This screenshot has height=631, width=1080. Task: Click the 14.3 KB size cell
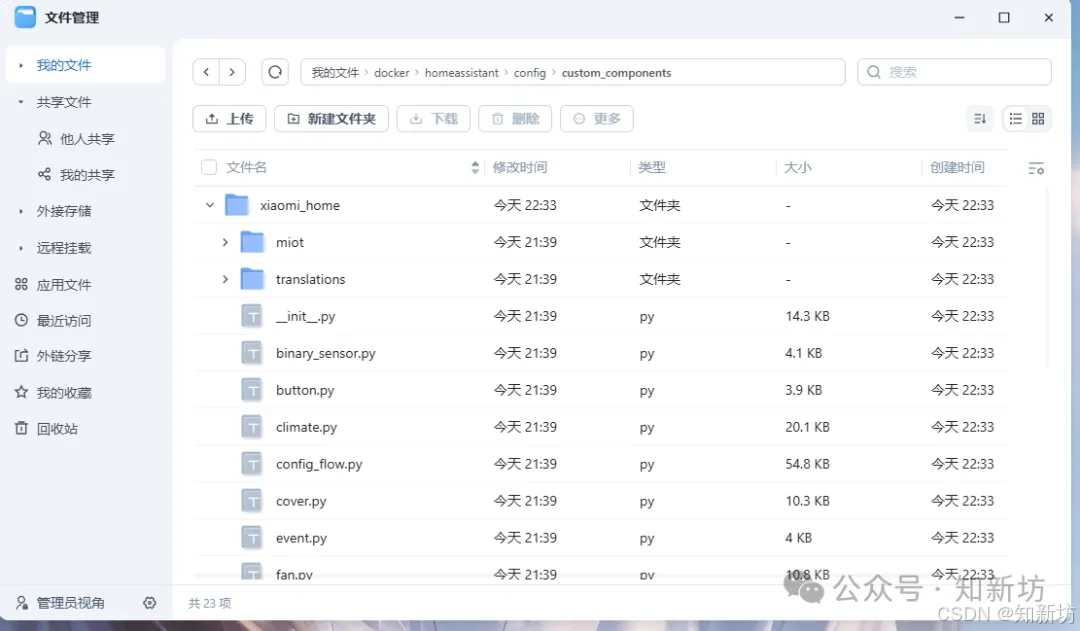click(807, 316)
